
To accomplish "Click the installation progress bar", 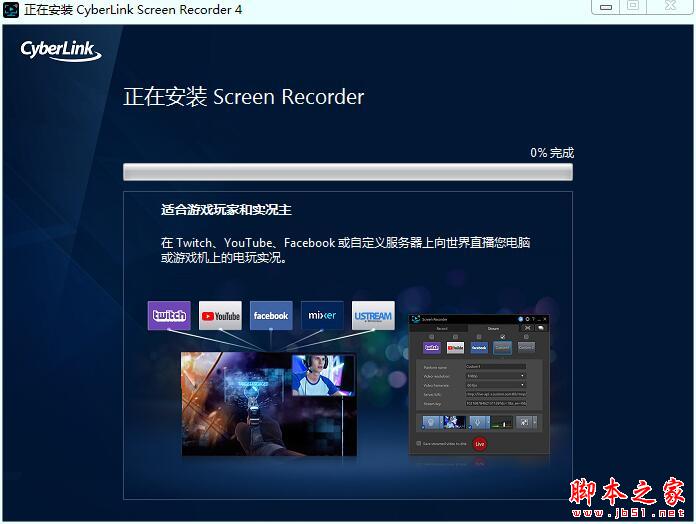I will point(348,172).
